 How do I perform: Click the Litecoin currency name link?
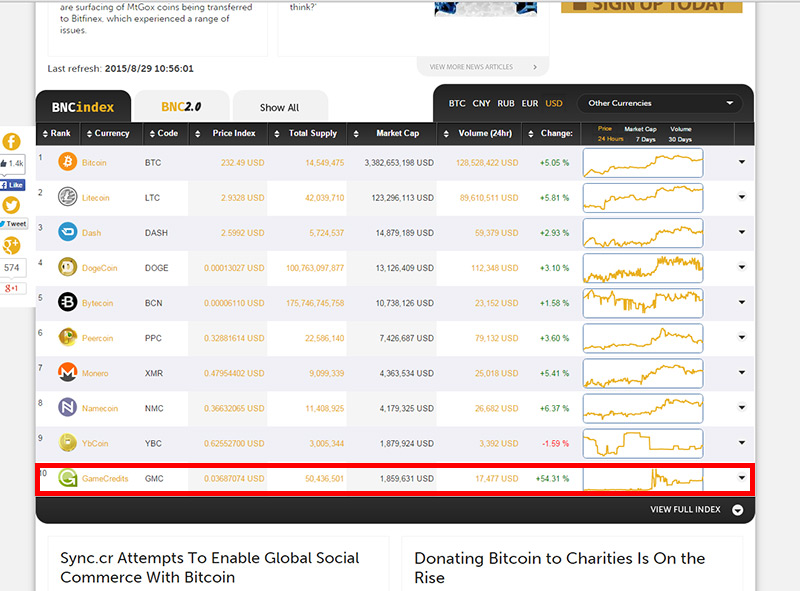coord(95,198)
